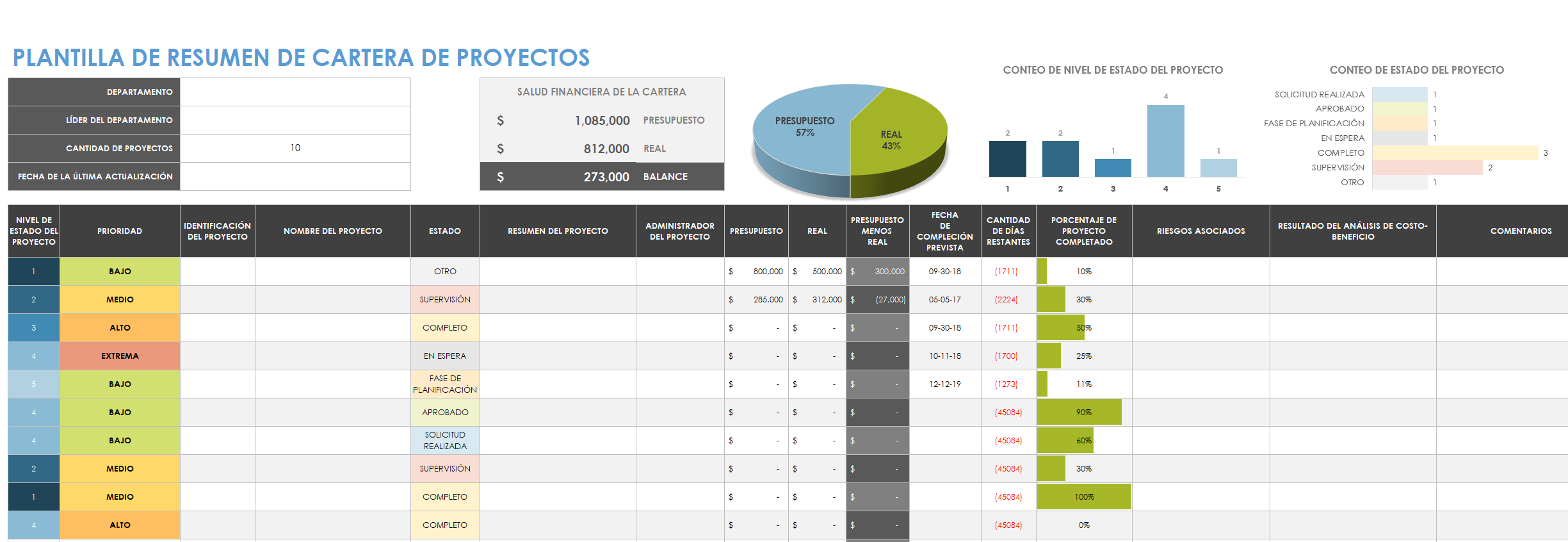Click the FASE DE PLANIFICACIÓN status cell
Screen dimensions: 1568x542
coord(445,384)
